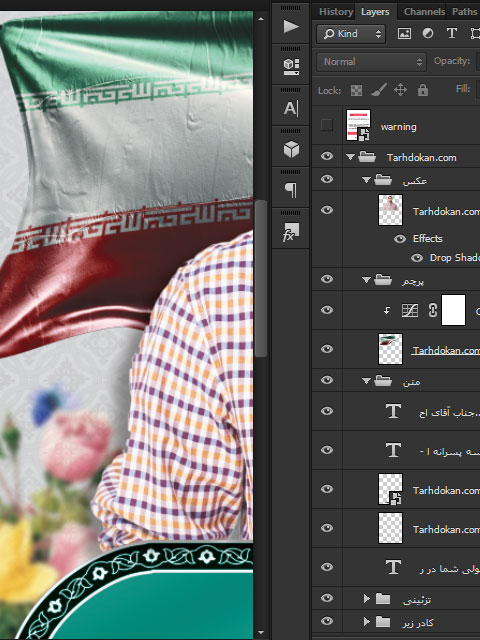Lock image pixels brush icon

click(x=379, y=90)
